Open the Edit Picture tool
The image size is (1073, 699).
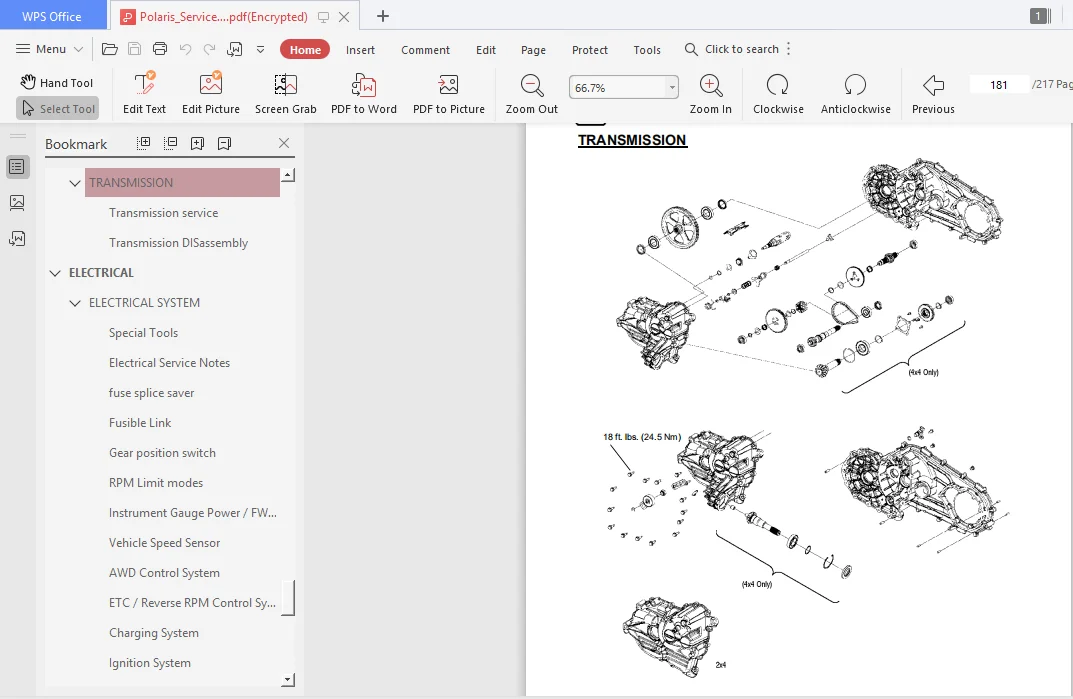point(211,94)
